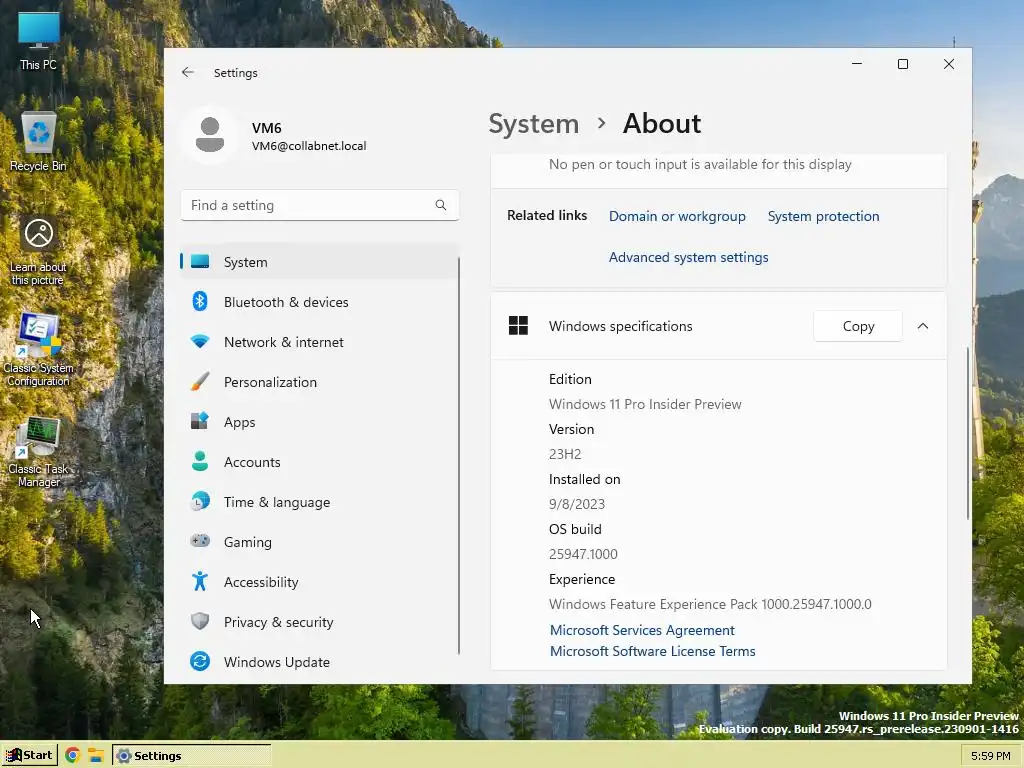Click the VM6@collabnet.local account email
The height and width of the screenshot is (768, 1024).
tap(309, 146)
